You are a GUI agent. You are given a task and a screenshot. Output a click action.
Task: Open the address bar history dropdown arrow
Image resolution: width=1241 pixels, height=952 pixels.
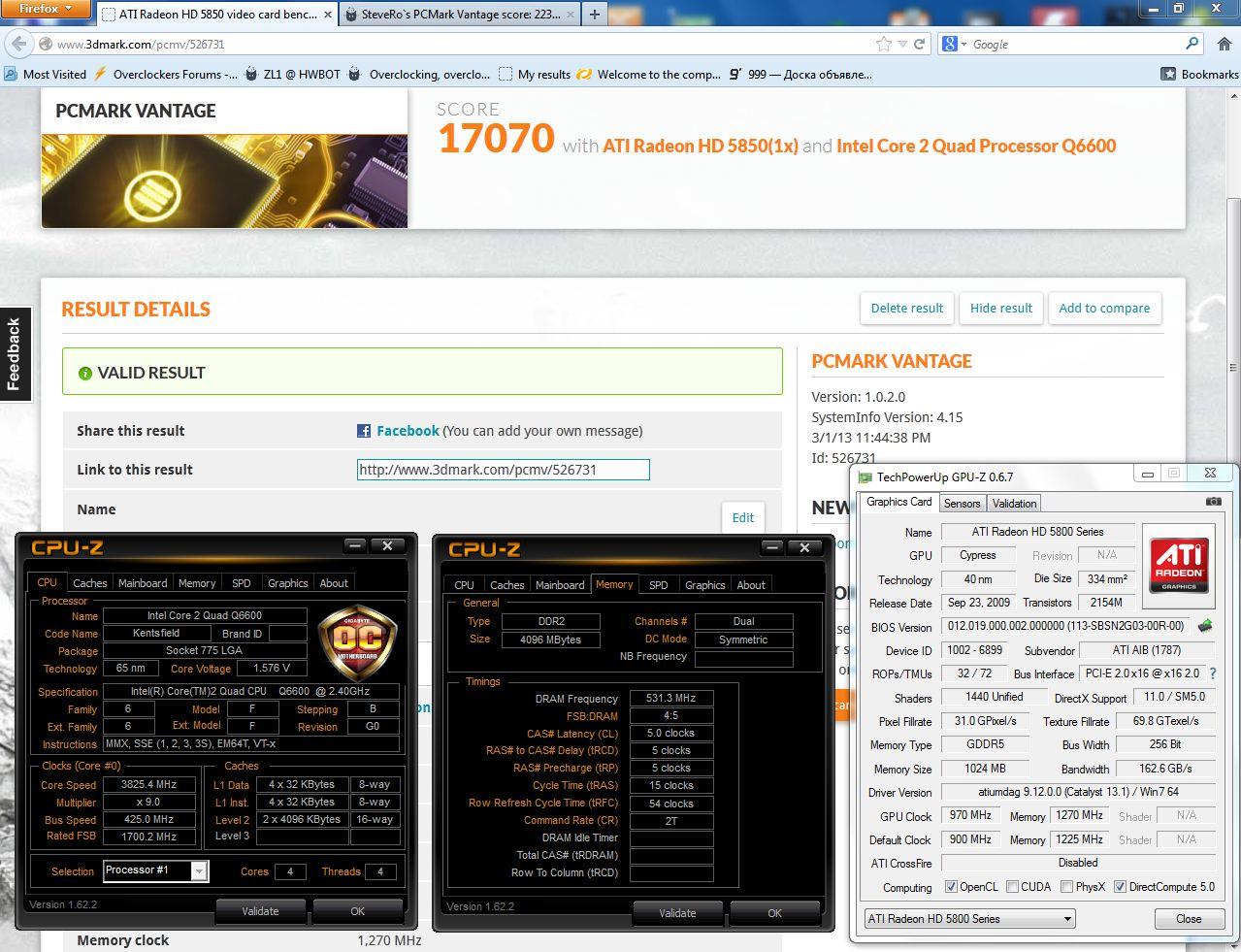tap(902, 44)
